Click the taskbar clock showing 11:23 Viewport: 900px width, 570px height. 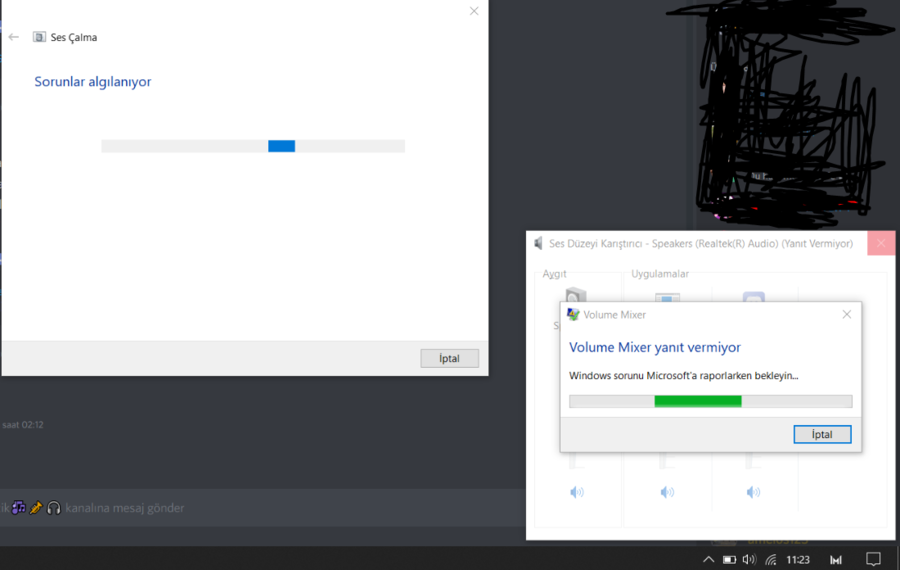point(798,560)
